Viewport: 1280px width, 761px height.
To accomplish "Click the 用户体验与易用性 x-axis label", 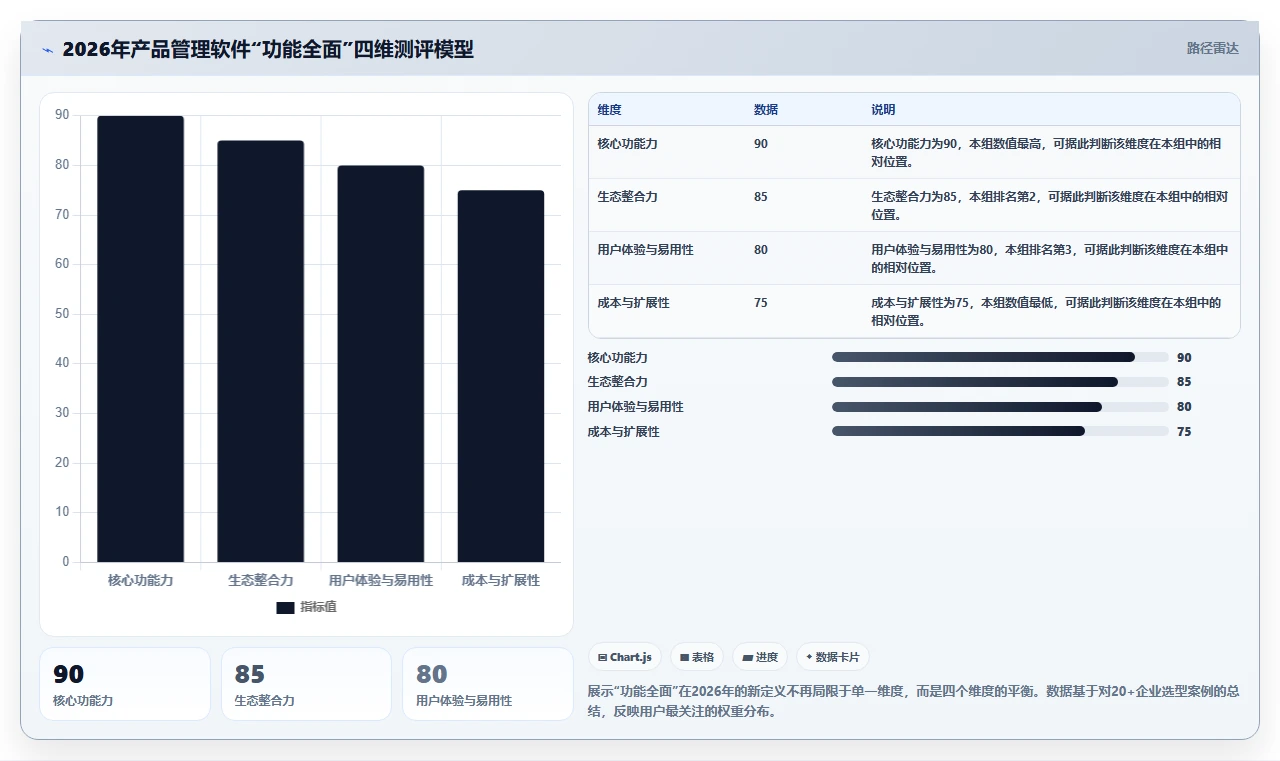I will [x=381, y=580].
